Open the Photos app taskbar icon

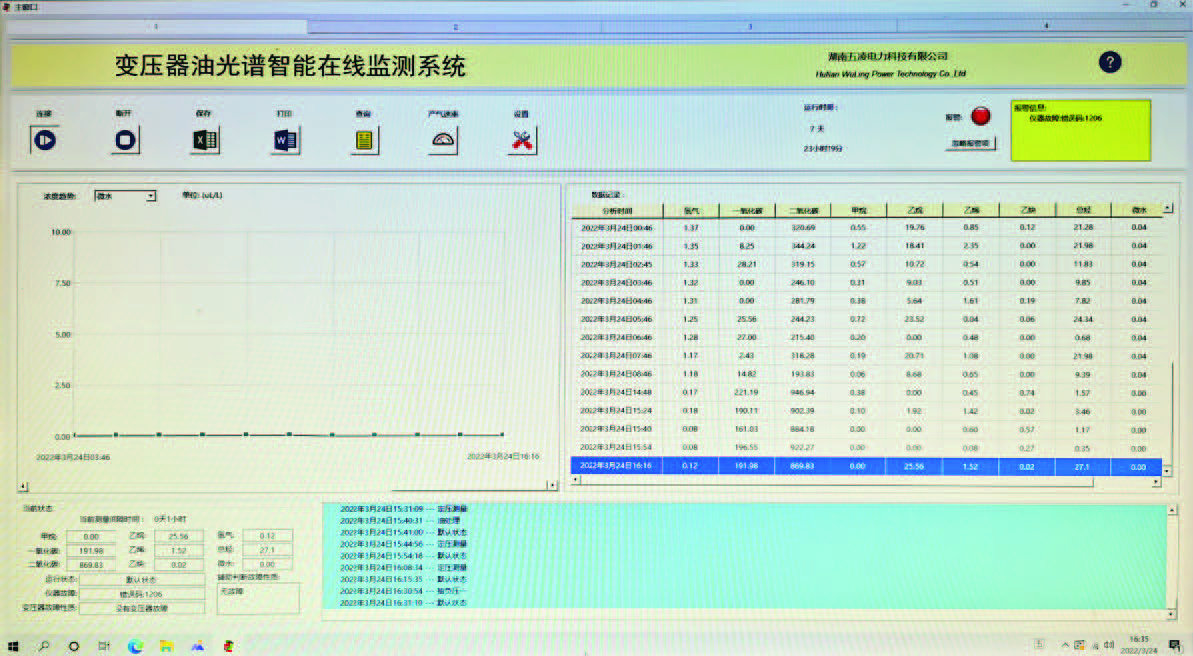tap(197, 646)
